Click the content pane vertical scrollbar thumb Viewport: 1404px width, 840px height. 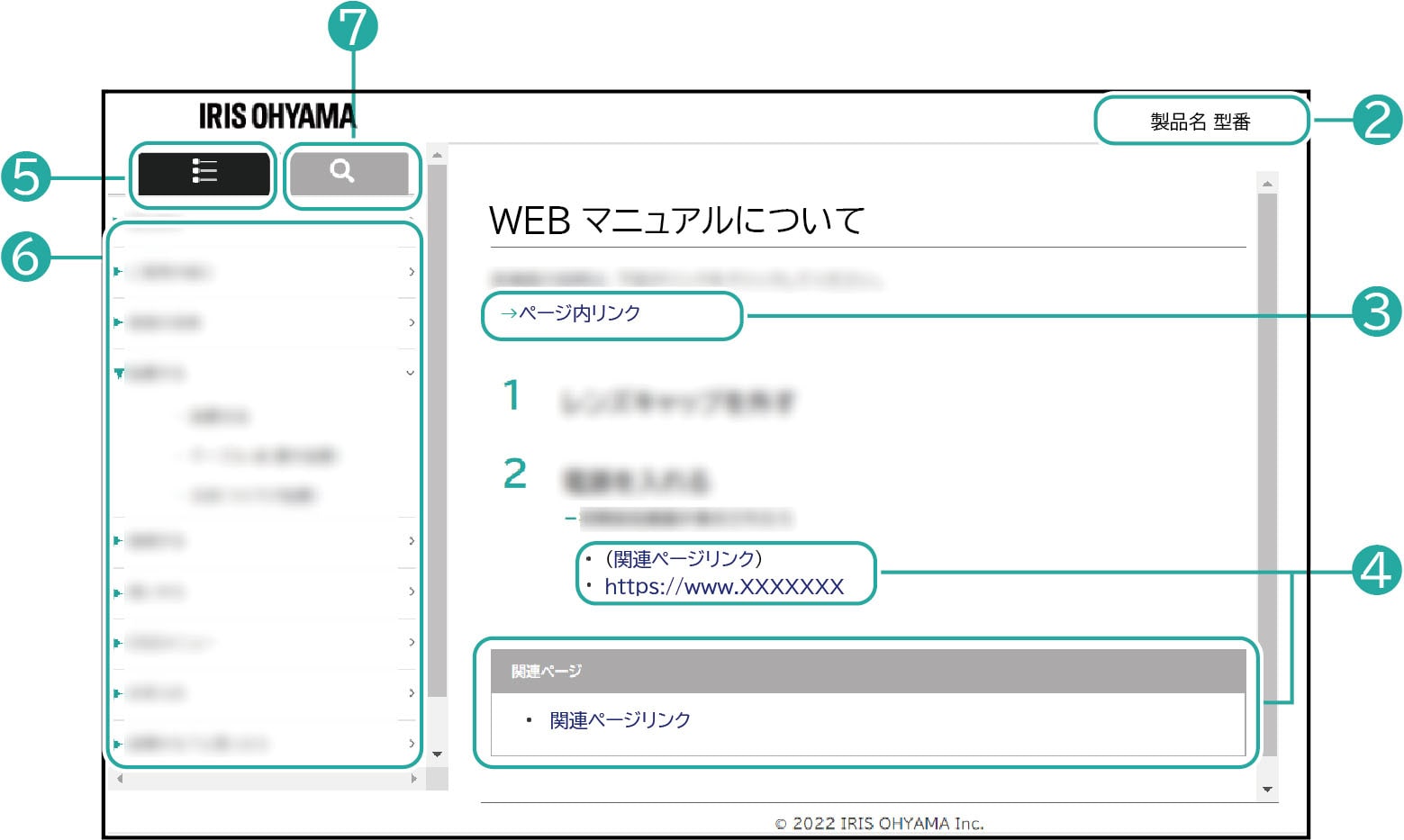[1267, 450]
